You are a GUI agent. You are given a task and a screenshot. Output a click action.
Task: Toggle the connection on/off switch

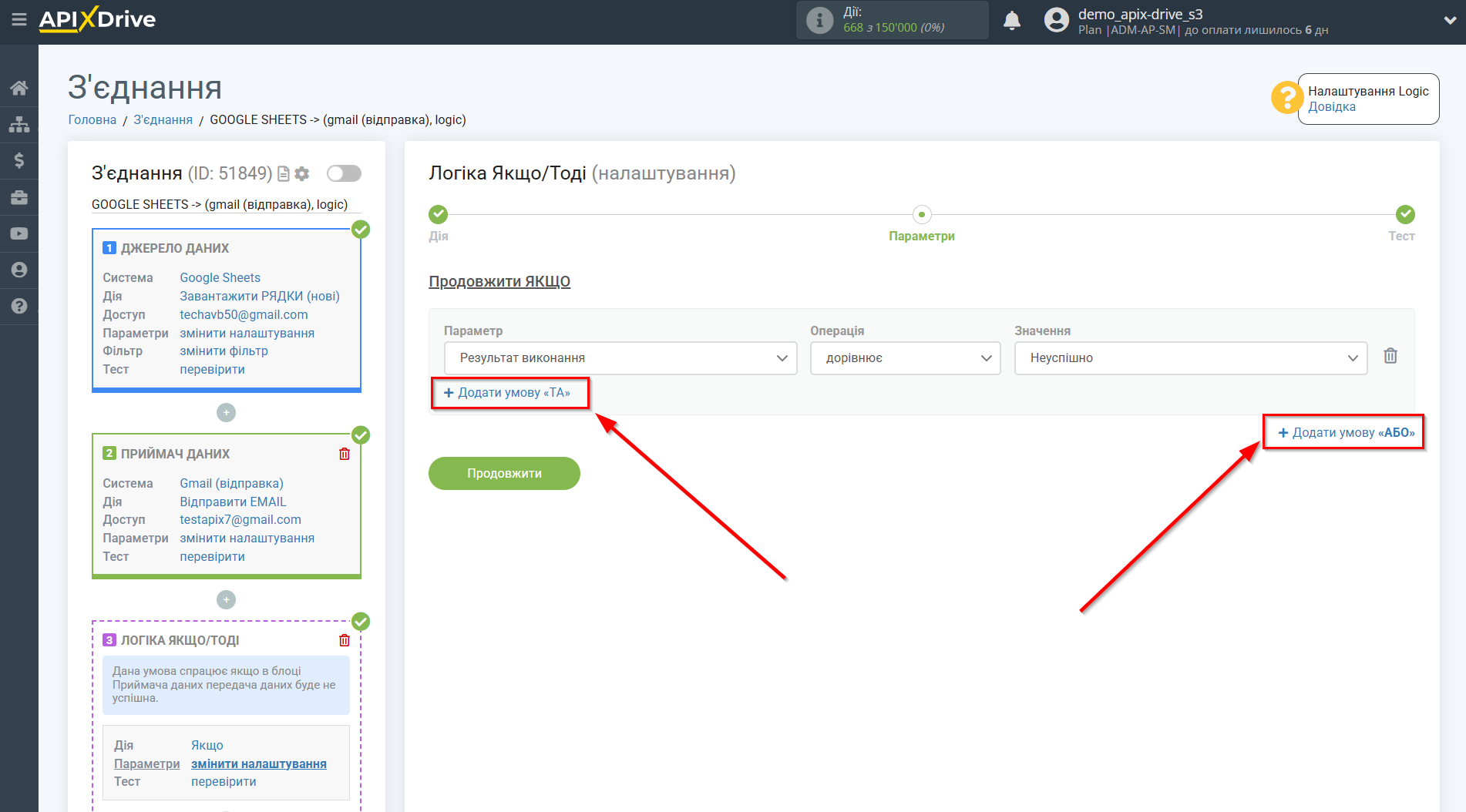coord(344,173)
